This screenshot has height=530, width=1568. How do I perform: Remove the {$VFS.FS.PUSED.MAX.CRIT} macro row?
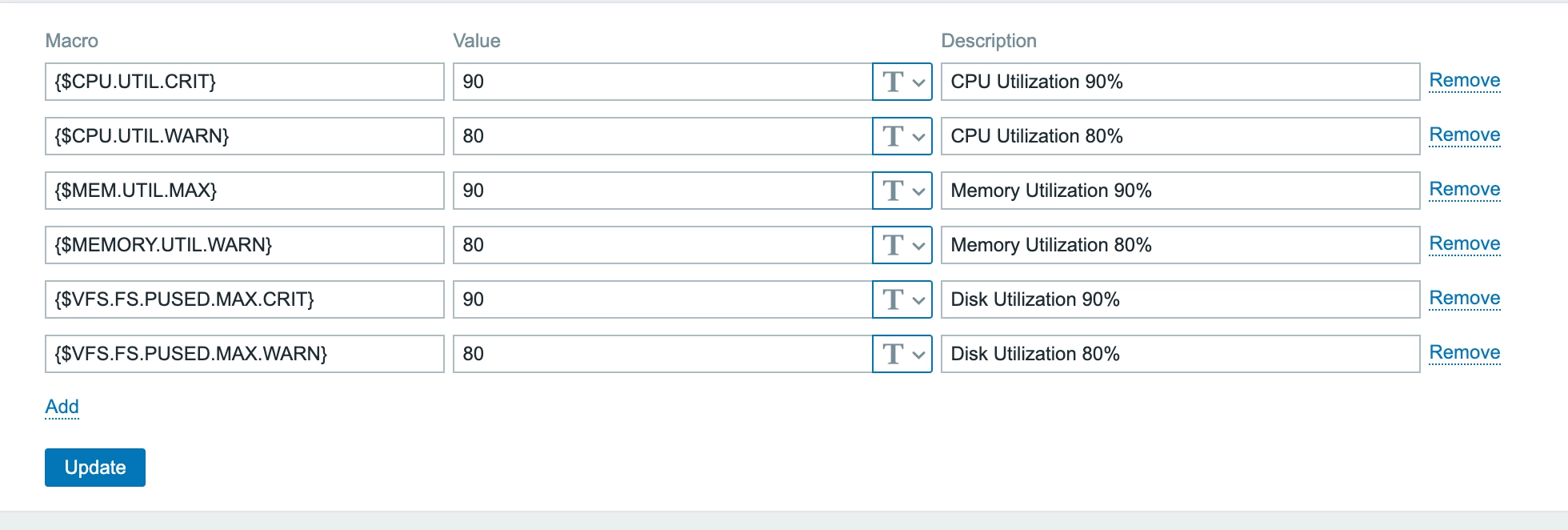click(x=1464, y=299)
